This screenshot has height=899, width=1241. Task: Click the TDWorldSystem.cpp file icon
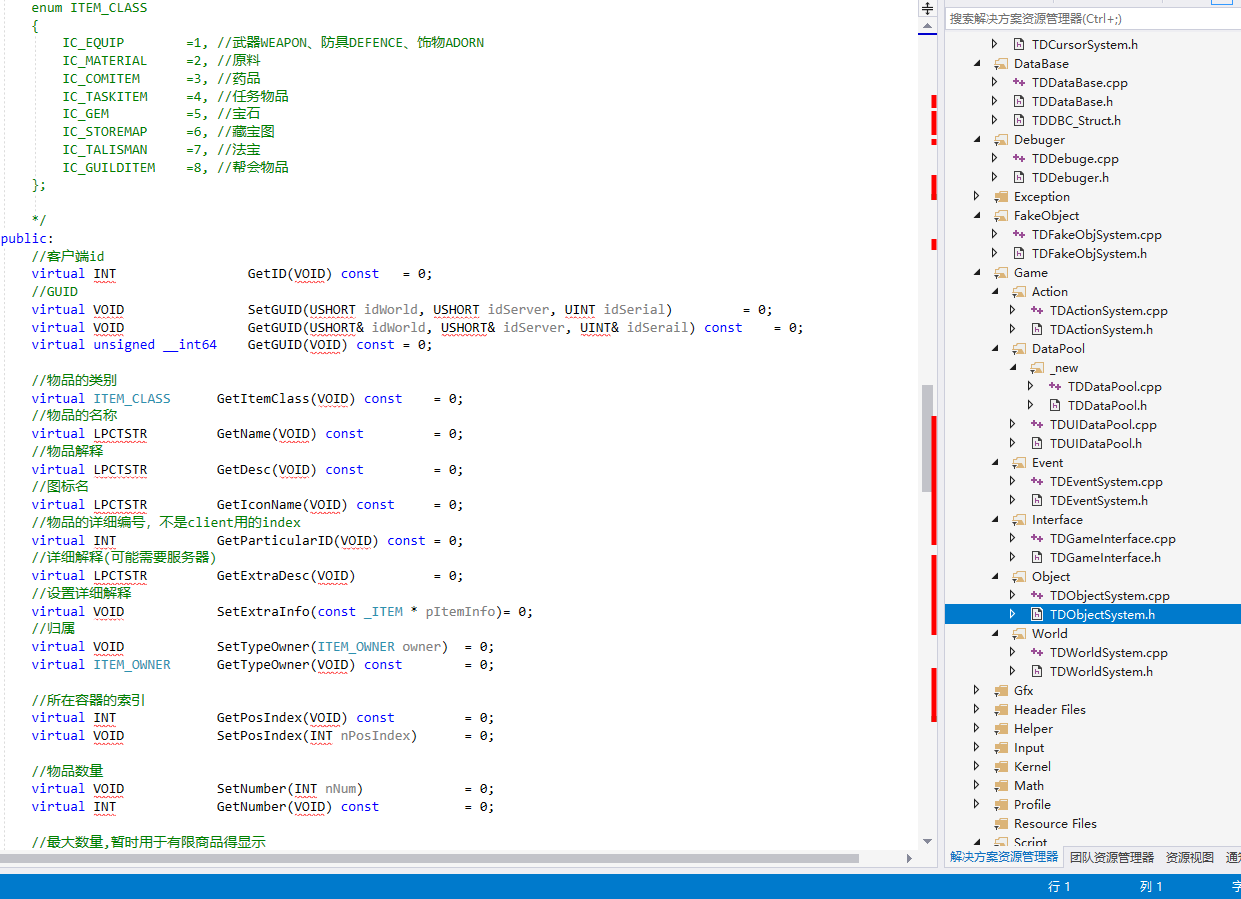tap(1037, 653)
